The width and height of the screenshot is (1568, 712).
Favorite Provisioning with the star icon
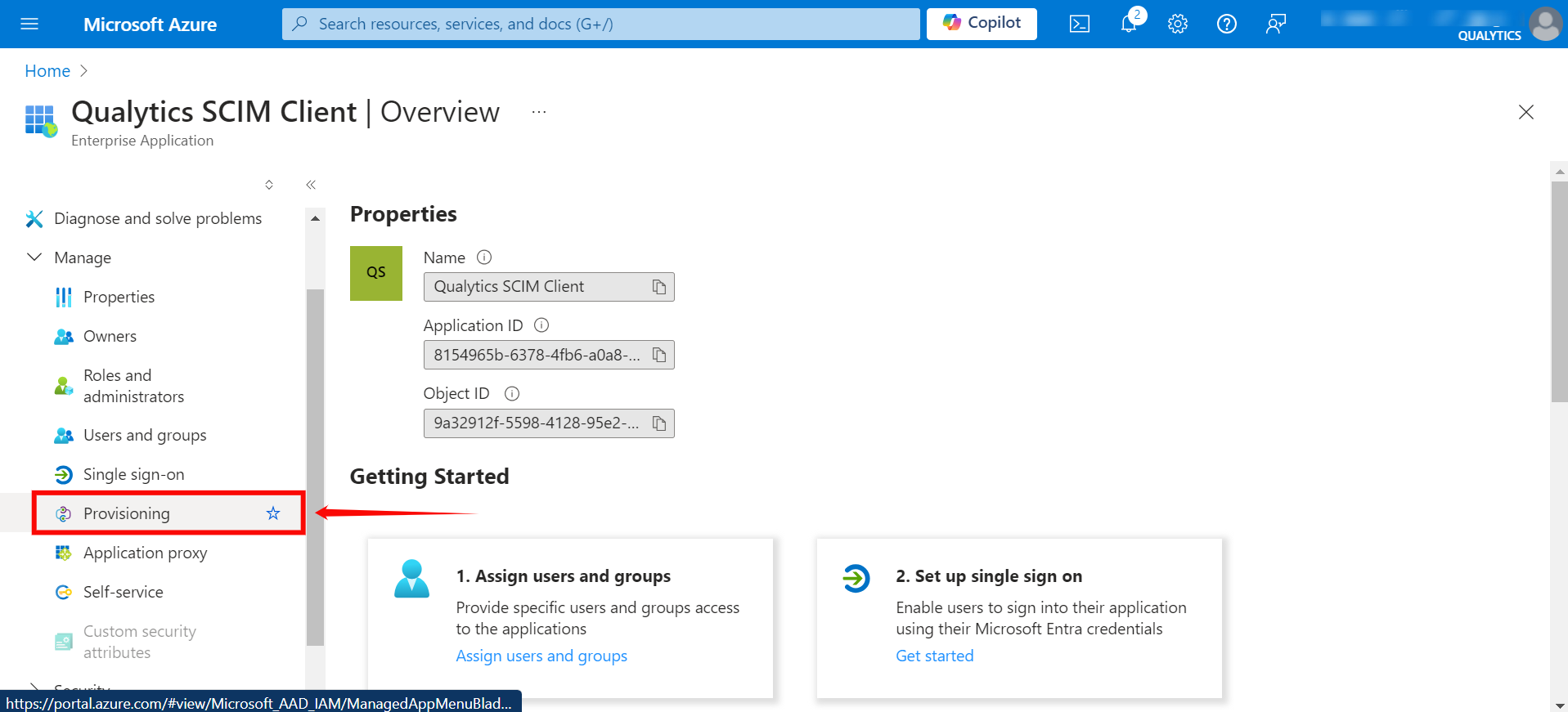click(273, 513)
